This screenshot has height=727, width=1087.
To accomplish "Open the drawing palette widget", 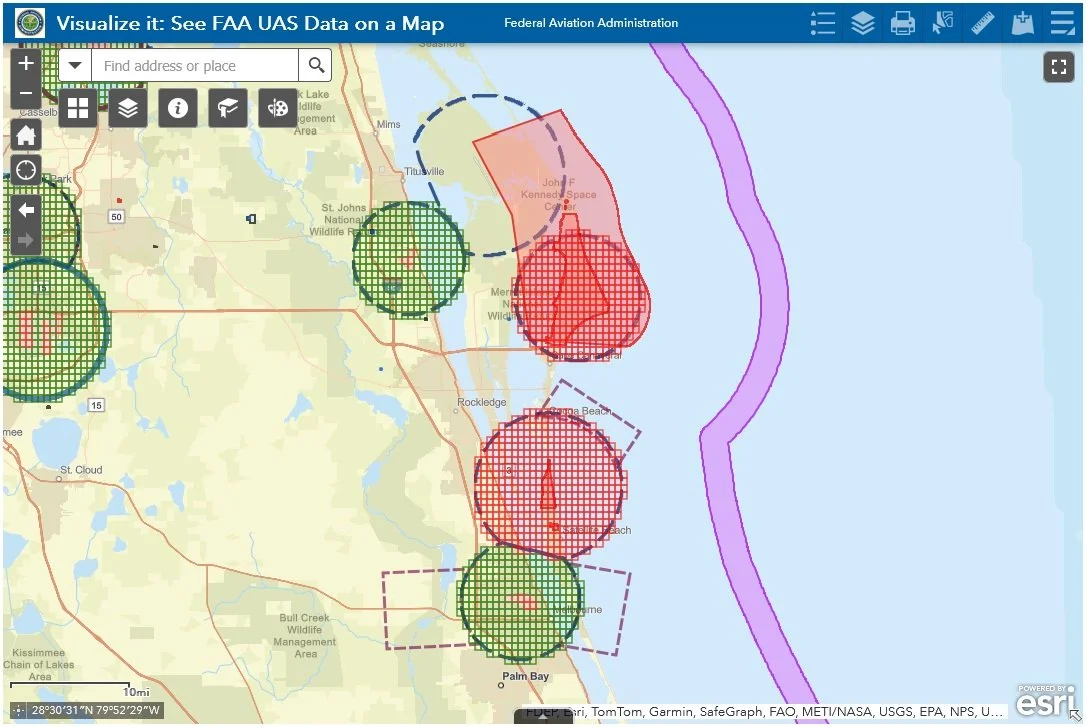I will click(x=277, y=108).
